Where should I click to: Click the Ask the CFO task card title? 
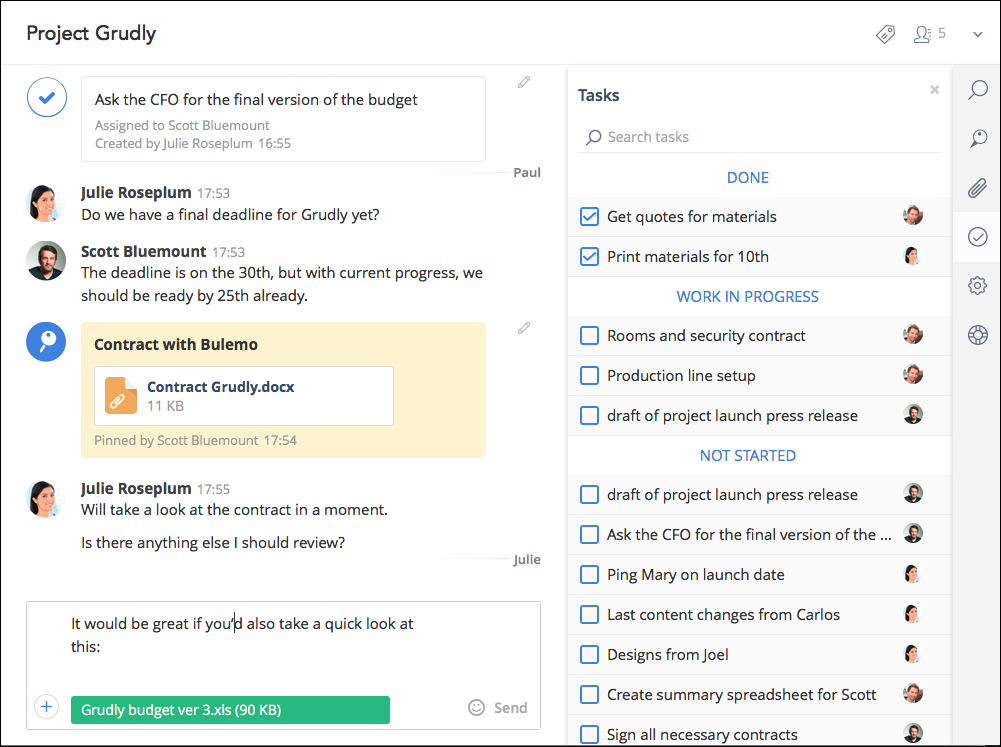pyautogui.click(x=256, y=100)
